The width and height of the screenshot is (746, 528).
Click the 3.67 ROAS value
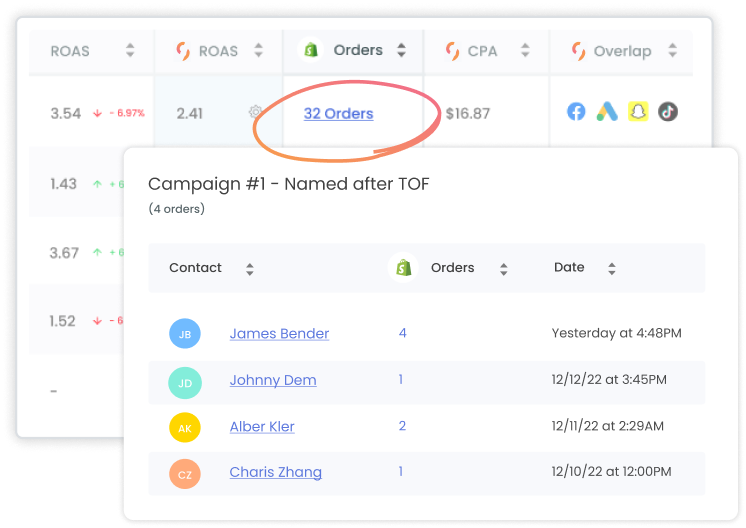64,253
